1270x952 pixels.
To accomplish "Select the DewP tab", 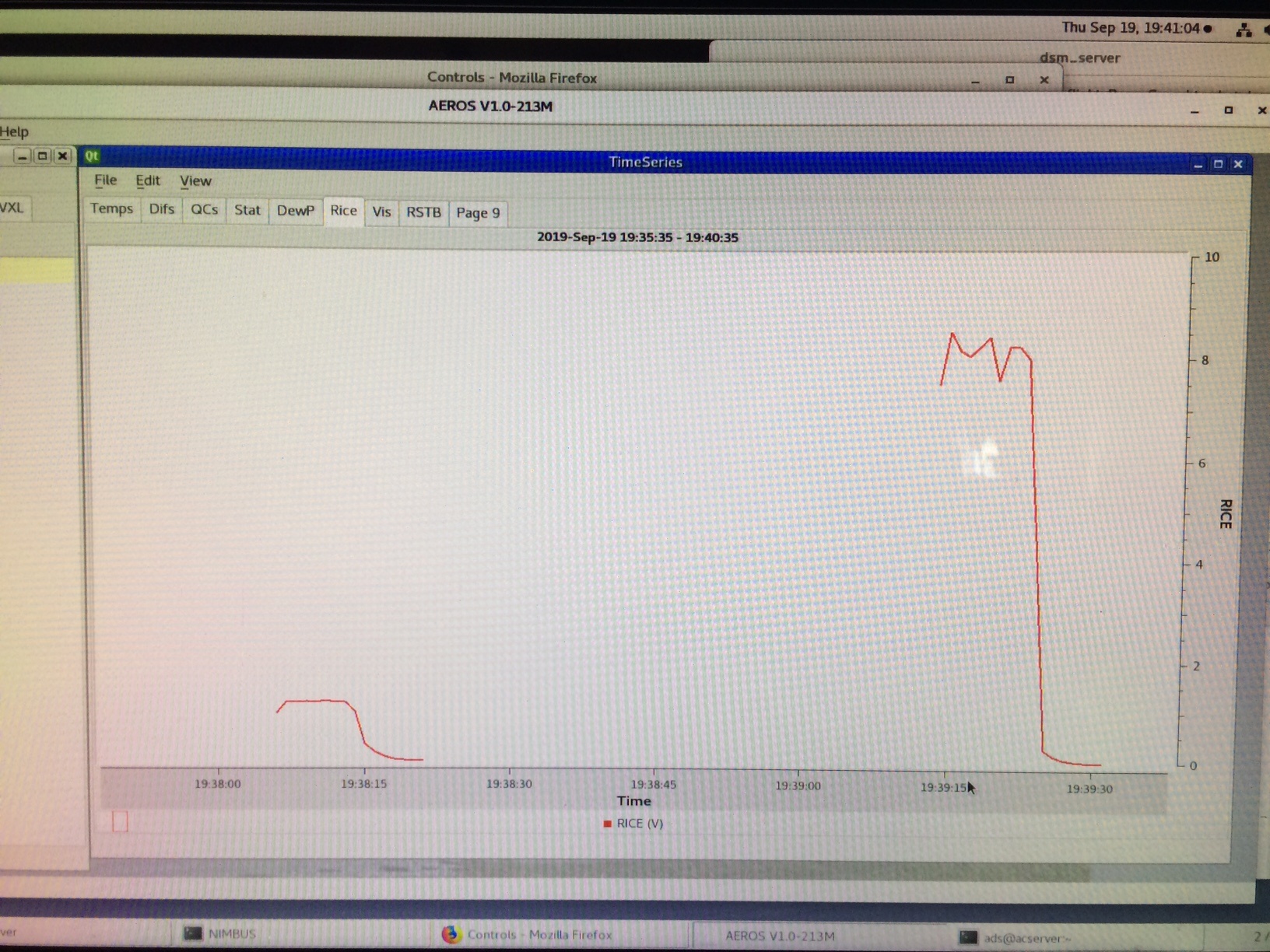I will tap(295, 211).
